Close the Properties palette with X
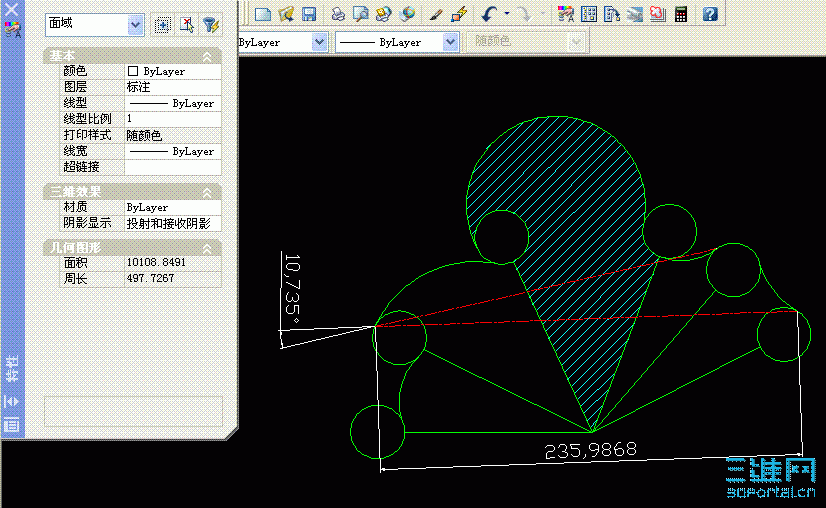This screenshot has width=826, height=508. (x=12, y=8)
